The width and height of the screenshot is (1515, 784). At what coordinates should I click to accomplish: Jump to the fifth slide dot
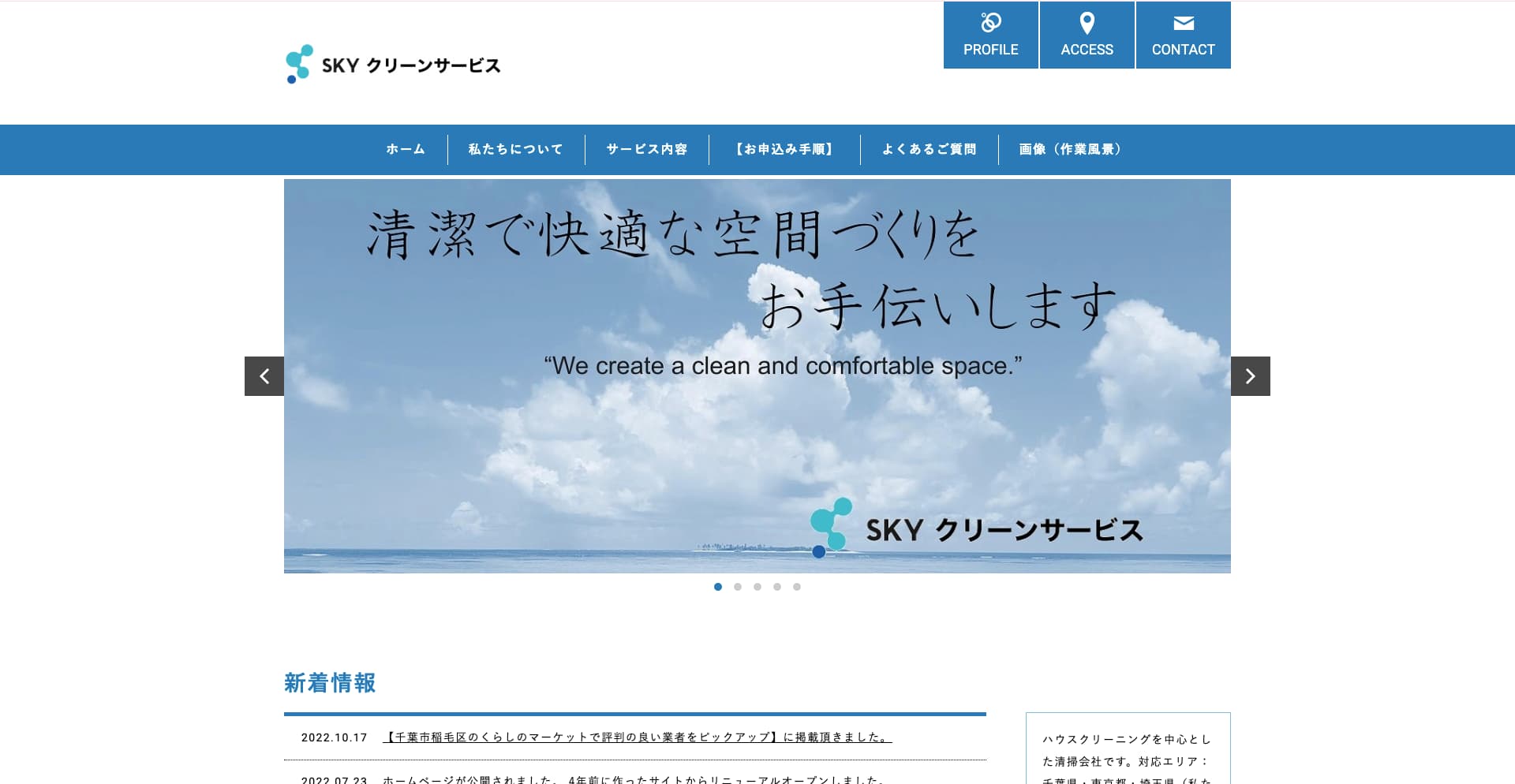(x=797, y=587)
